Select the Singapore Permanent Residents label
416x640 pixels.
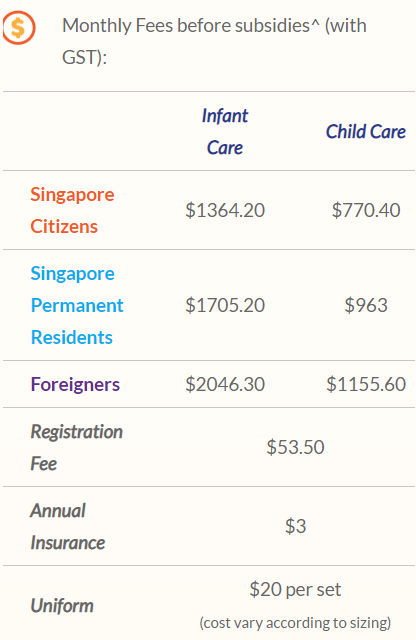point(77,305)
